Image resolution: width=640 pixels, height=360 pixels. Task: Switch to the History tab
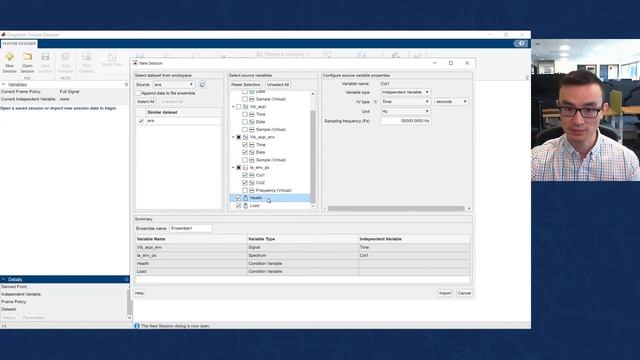pyautogui.click(x=9, y=318)
